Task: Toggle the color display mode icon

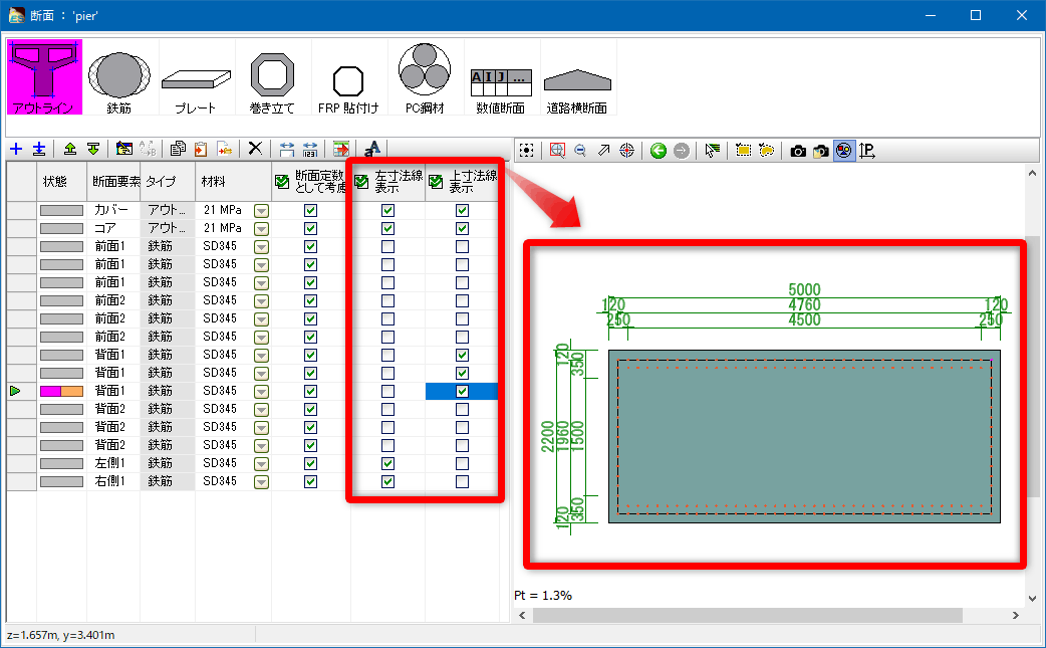Action: point(844,151)
